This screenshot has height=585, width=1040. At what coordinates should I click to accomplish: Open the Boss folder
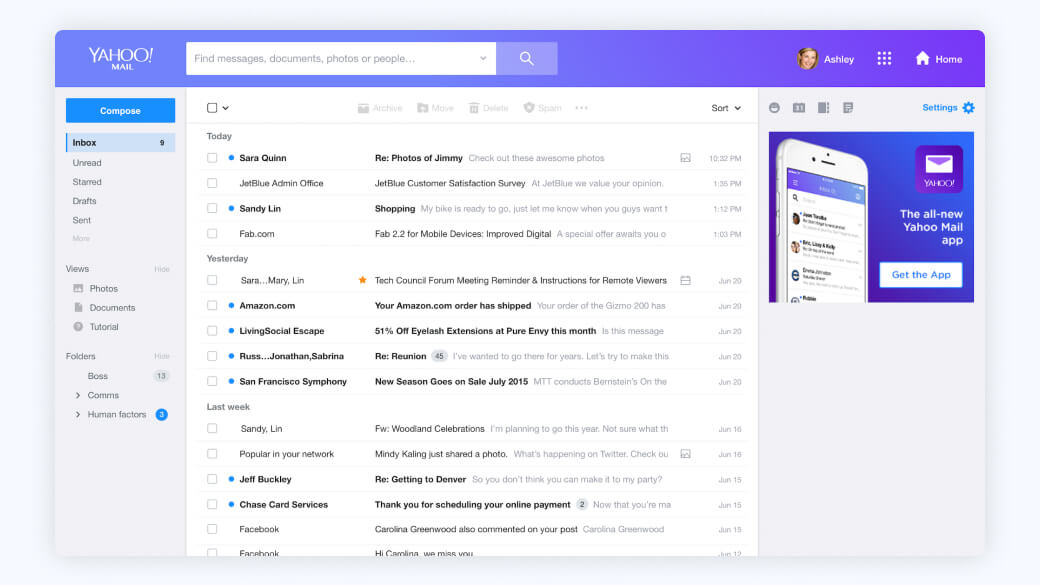98,376
